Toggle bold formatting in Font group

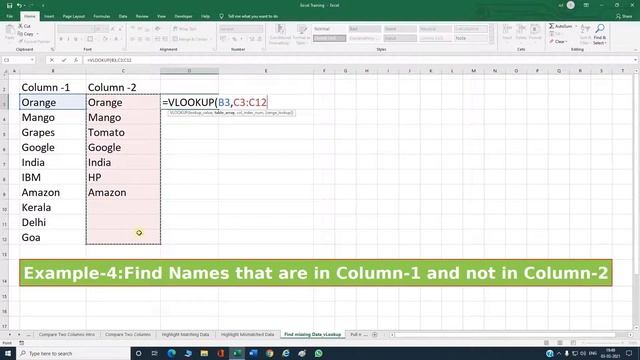(61, 39)
